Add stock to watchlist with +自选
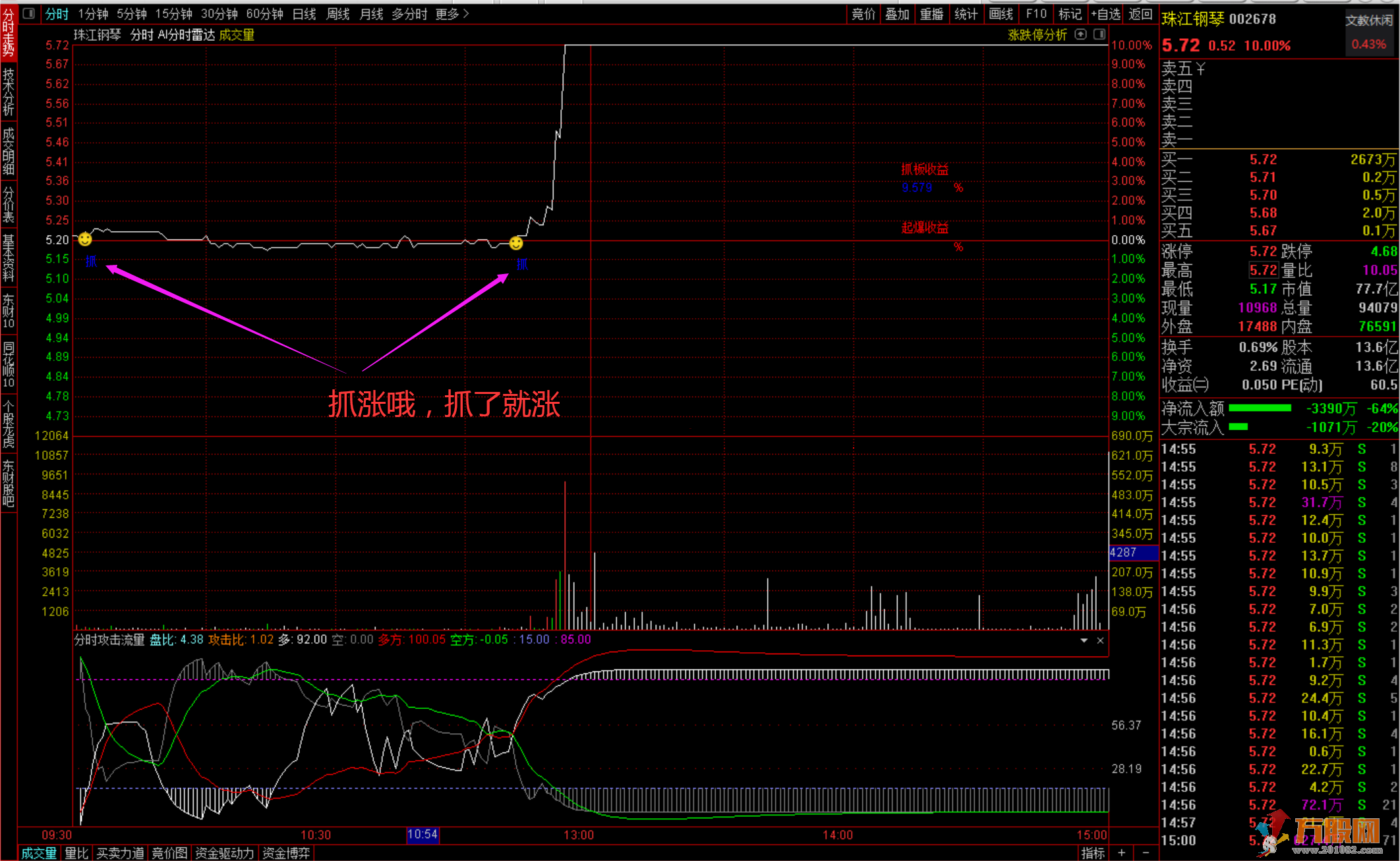This screenshot has width=1400, height=861. pyautogui.click(x=1105, y=14)
